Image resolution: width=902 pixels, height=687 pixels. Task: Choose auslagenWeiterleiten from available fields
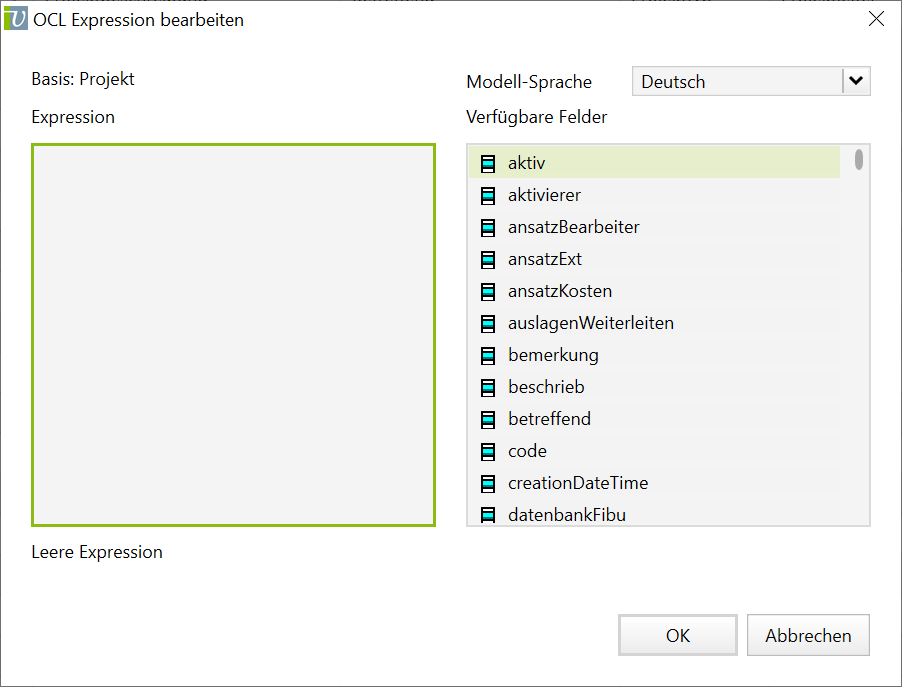(x=590, y=323)
